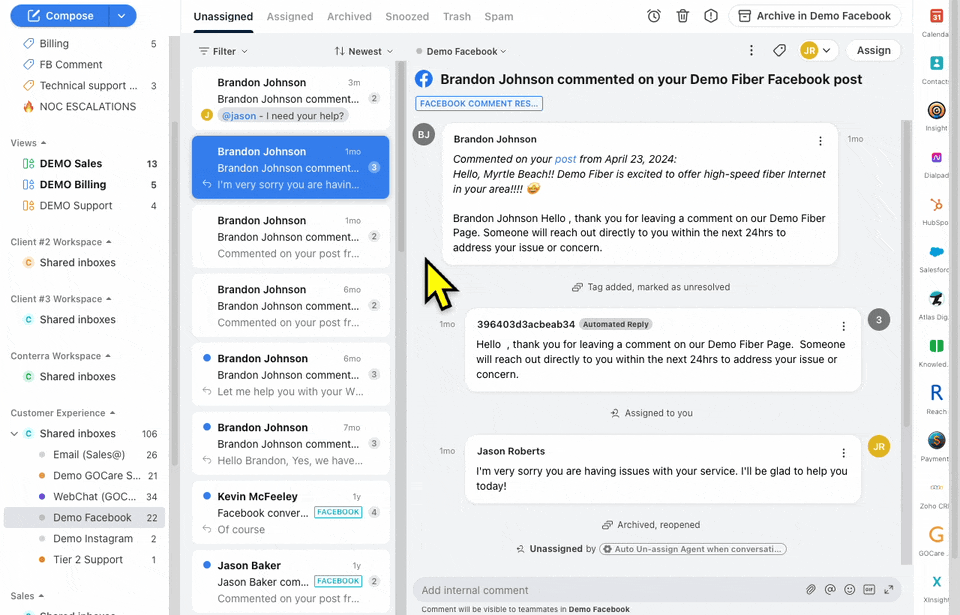Click the snooze clock icon
960x615 pixels.
(654, 17)
